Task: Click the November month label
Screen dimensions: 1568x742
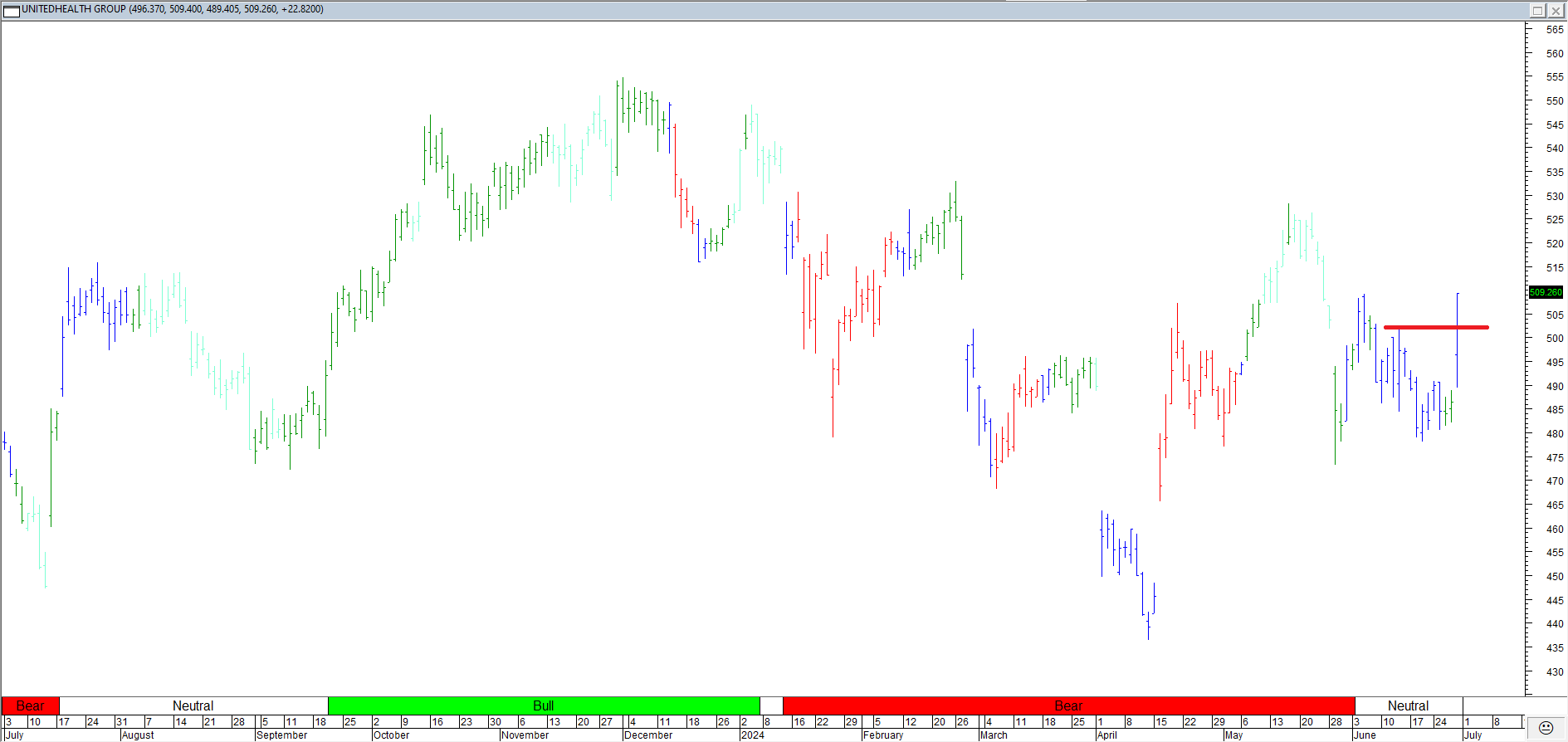Action: 525,735
